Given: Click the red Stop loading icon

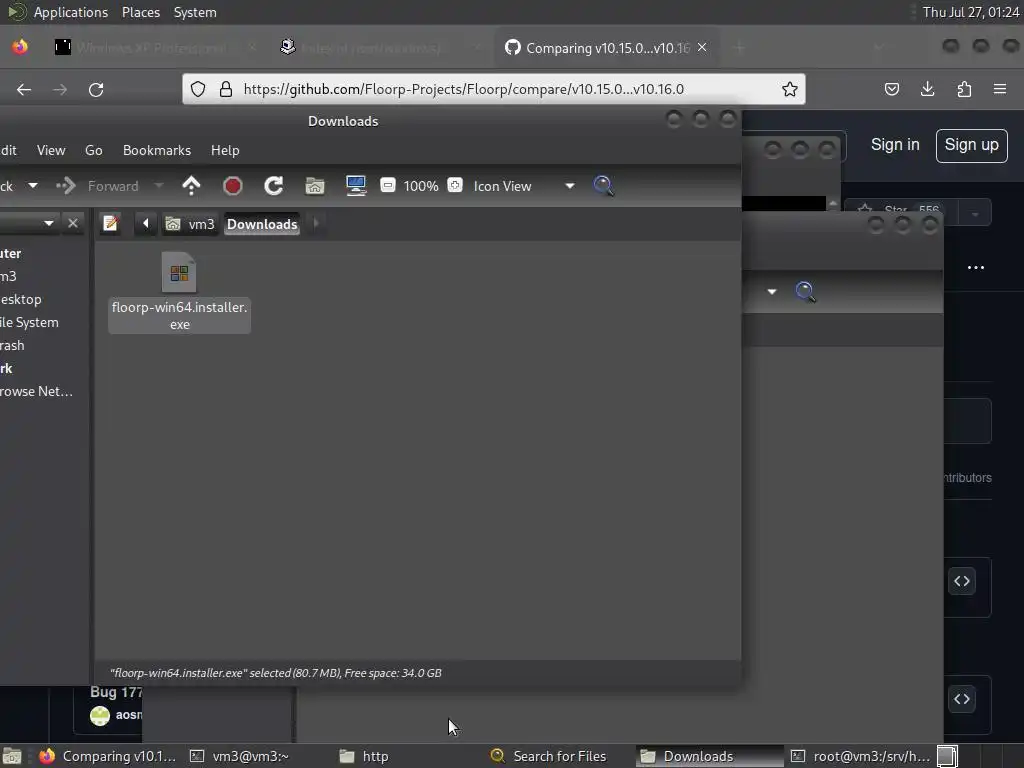Looking at the screenshot, I should click(232, 186).
